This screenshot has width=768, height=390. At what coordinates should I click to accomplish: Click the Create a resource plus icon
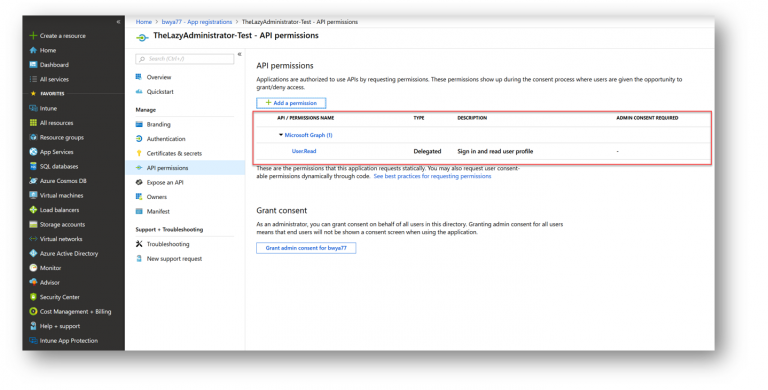33,36
